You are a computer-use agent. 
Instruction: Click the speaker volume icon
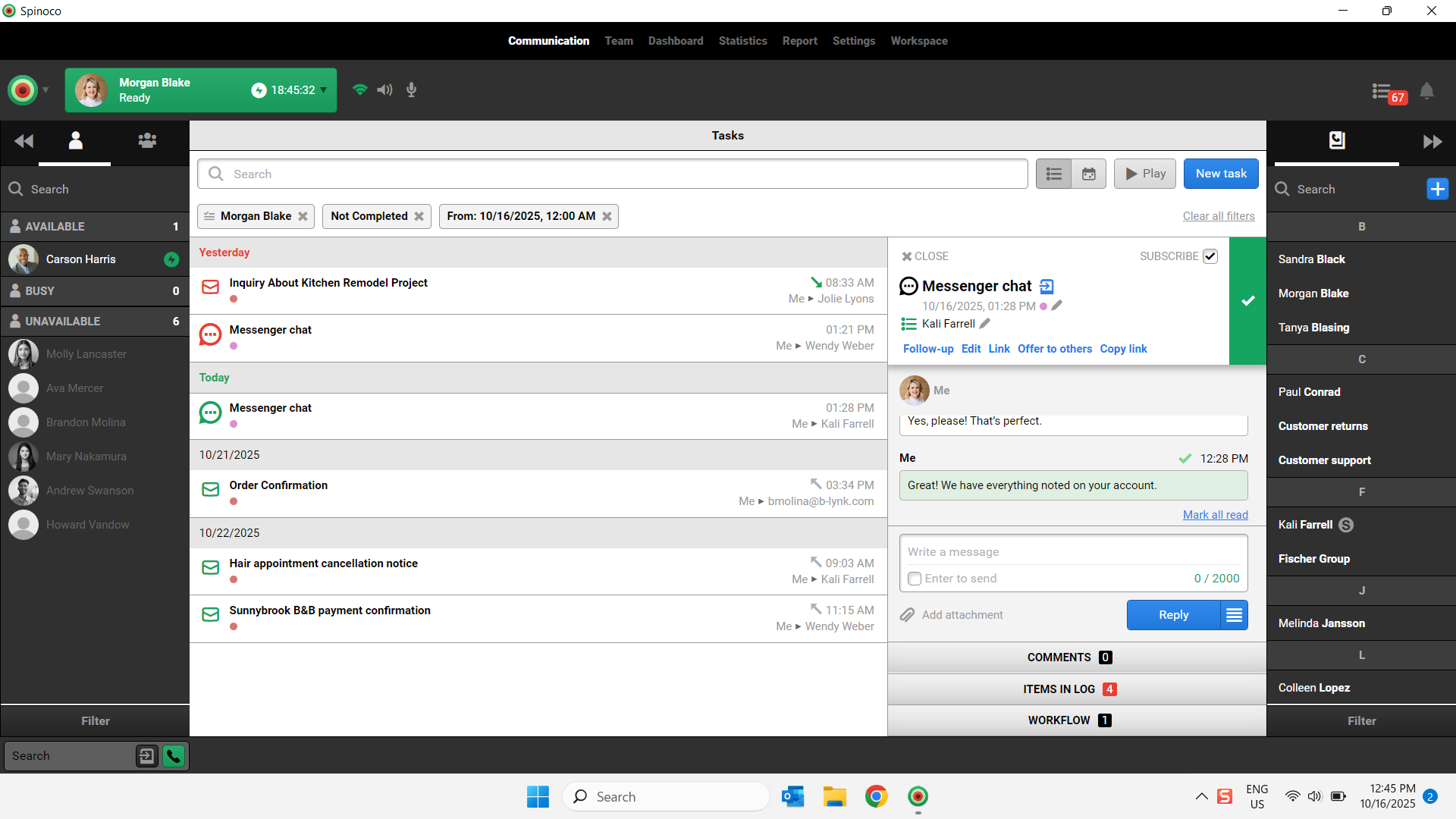(x=385, y=89)
